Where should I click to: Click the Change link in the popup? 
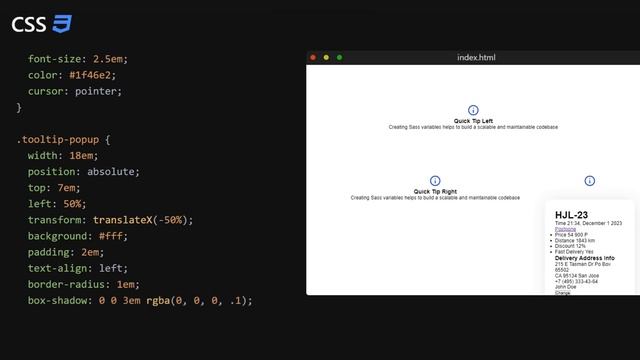(x=562, y=293)
